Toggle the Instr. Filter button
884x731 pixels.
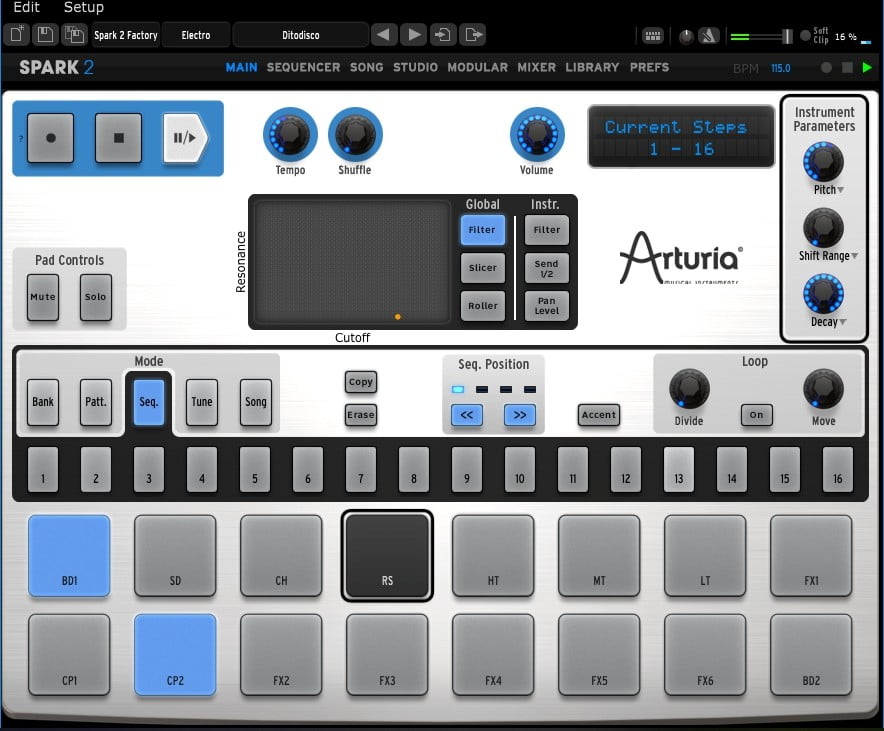tap(547, 230)
